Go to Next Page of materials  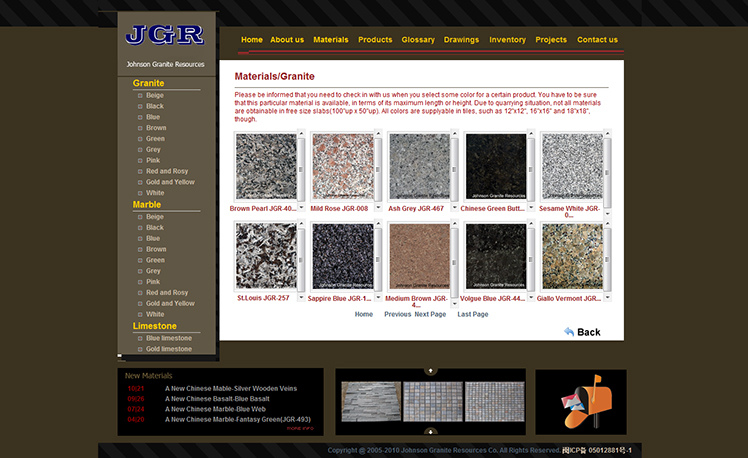point(430,314)
